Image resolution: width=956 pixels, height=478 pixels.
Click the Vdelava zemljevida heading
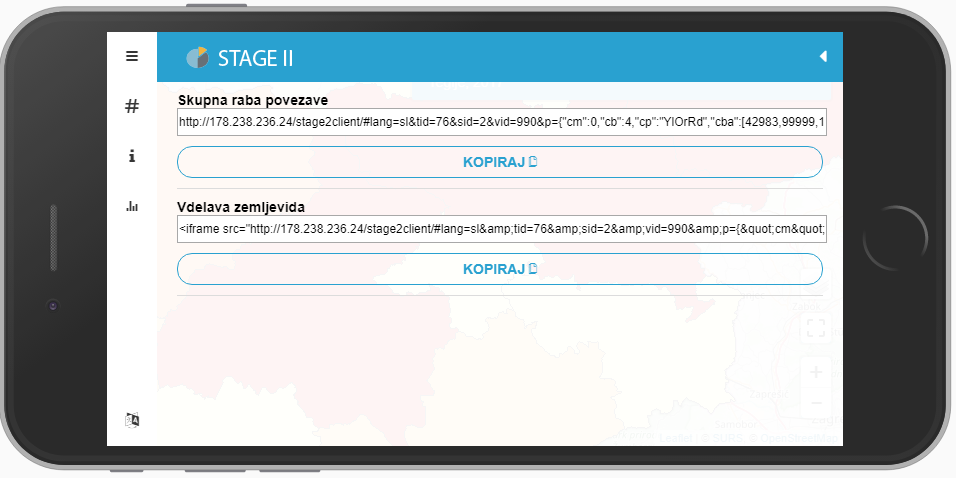(241, 207)
